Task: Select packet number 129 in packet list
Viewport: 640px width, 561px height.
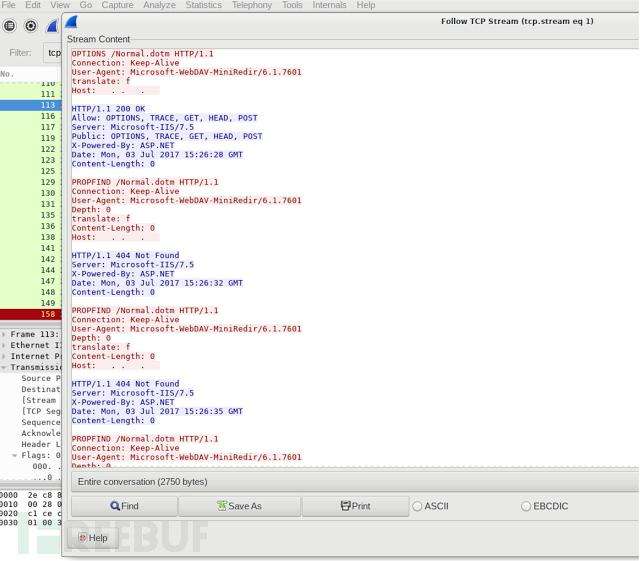Action: coord(31,182)
